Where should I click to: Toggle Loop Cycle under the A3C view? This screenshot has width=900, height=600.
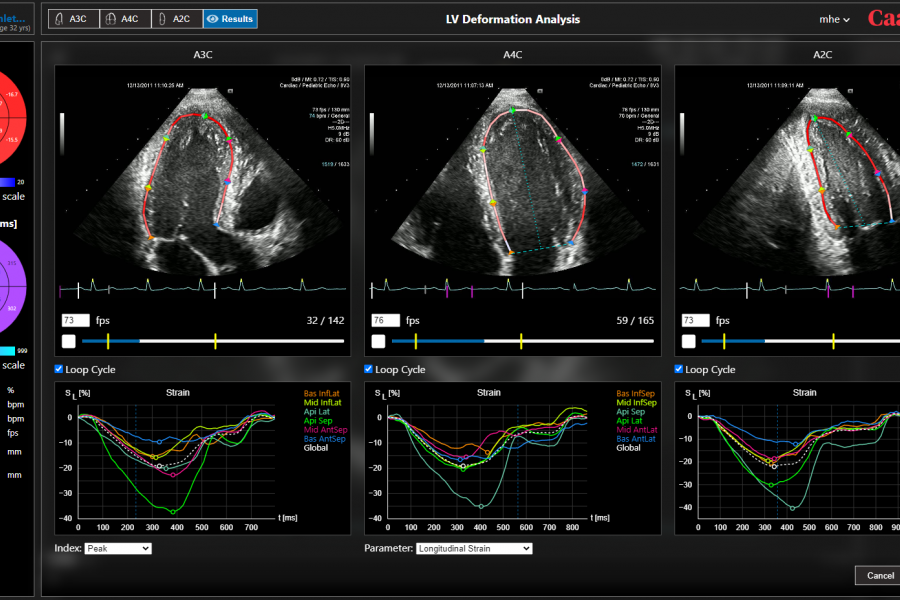pos(59,369)
